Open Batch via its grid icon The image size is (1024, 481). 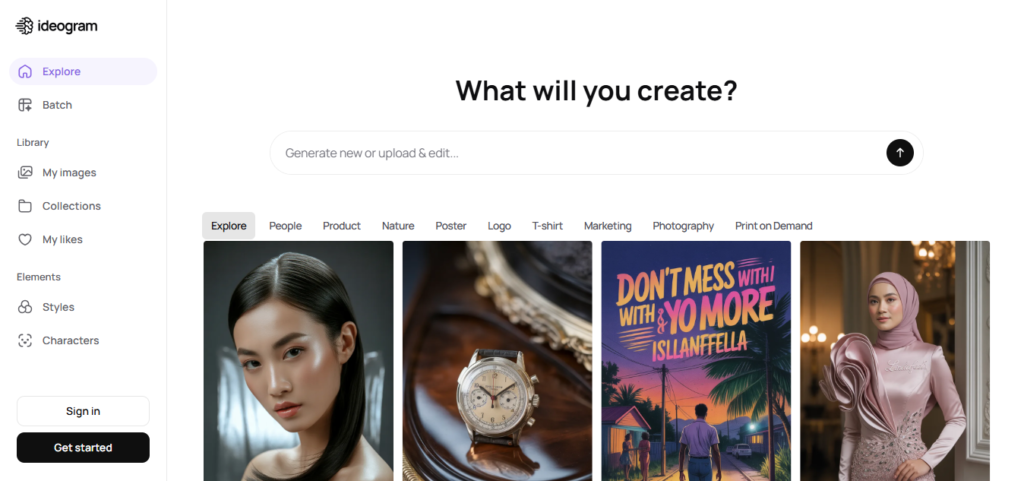click(25, 105)
